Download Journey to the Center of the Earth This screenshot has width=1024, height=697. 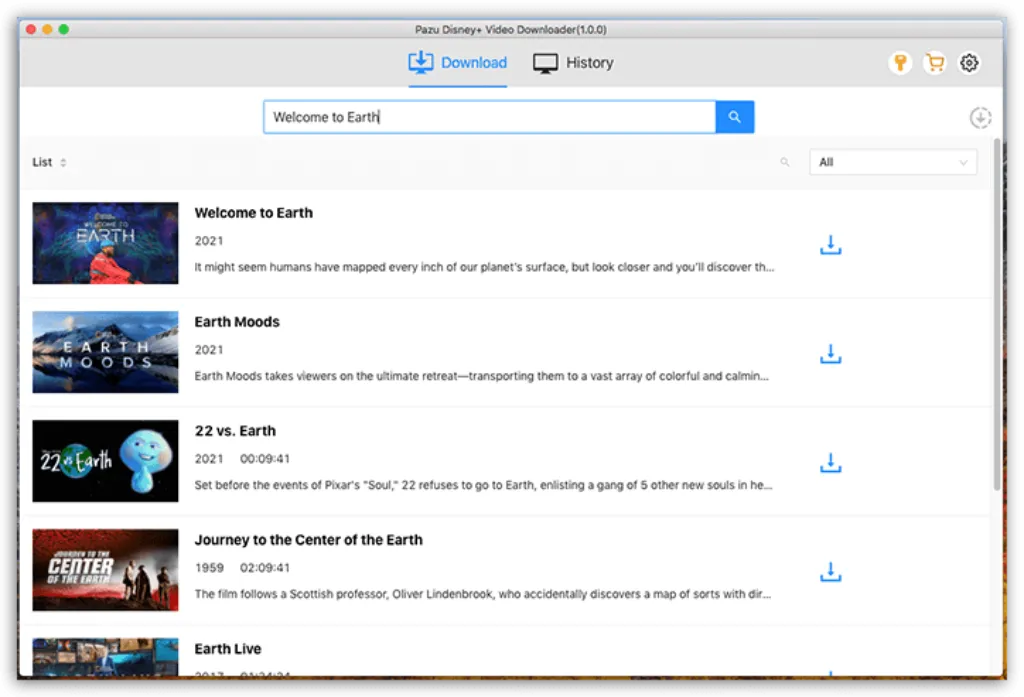(x=831, y=572)
